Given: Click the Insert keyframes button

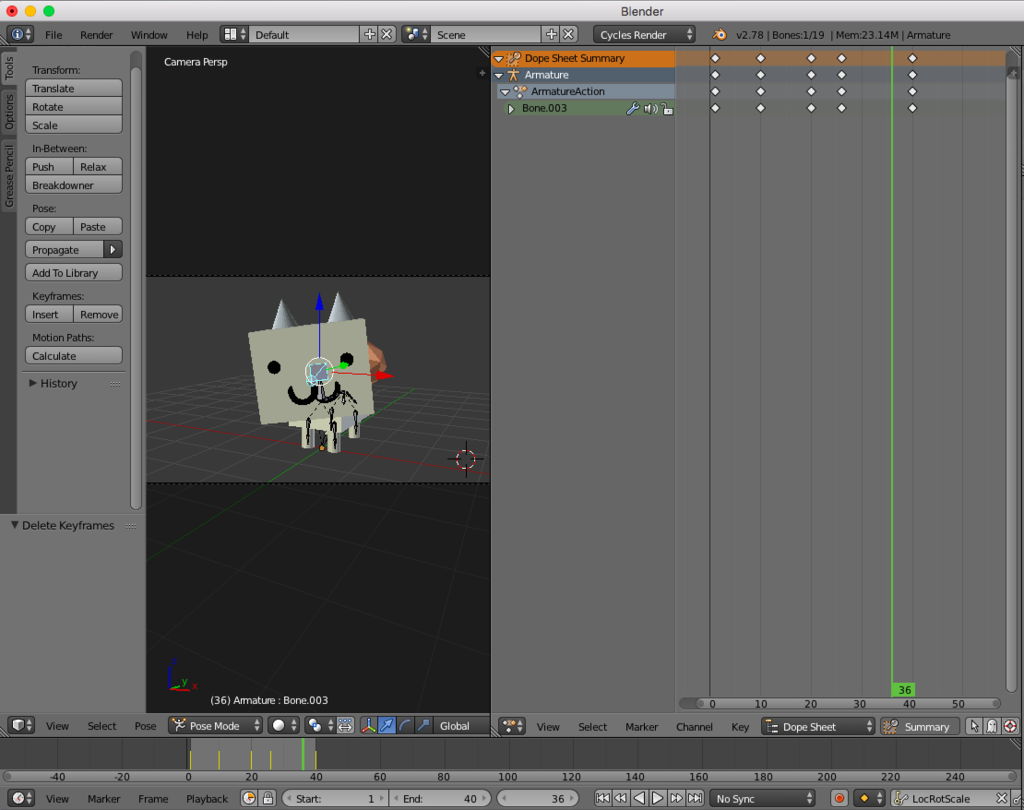Looking at the screenshot, I should pos(50,314).
